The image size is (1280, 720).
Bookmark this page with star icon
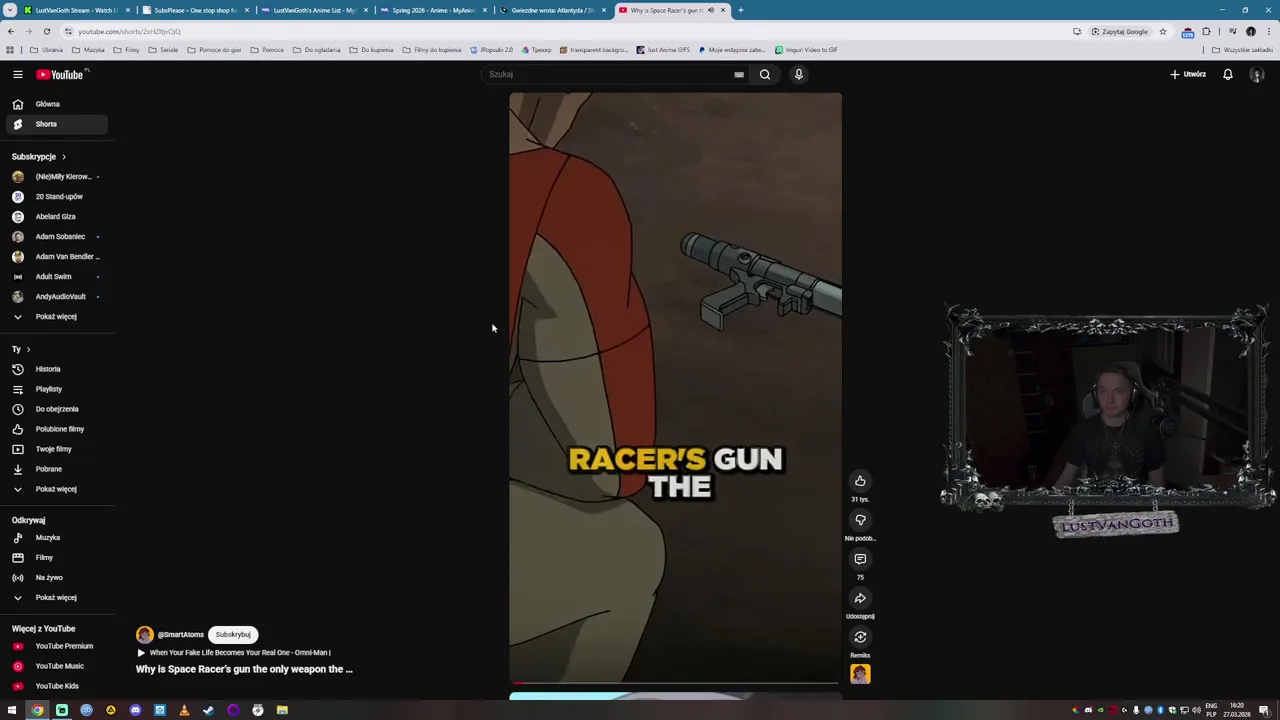pyautogui.click(x=1162, y=31)
